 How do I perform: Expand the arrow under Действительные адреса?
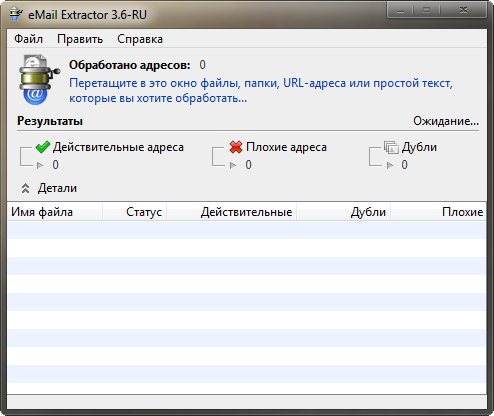point(40,165)
